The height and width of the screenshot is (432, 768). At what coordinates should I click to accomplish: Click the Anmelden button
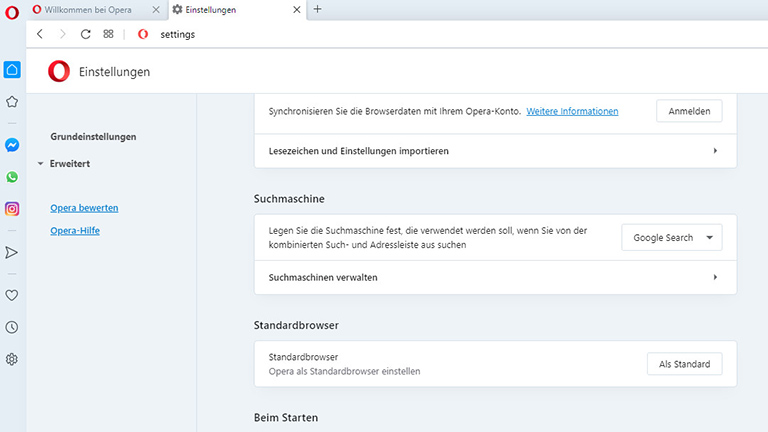coord(689,111)
